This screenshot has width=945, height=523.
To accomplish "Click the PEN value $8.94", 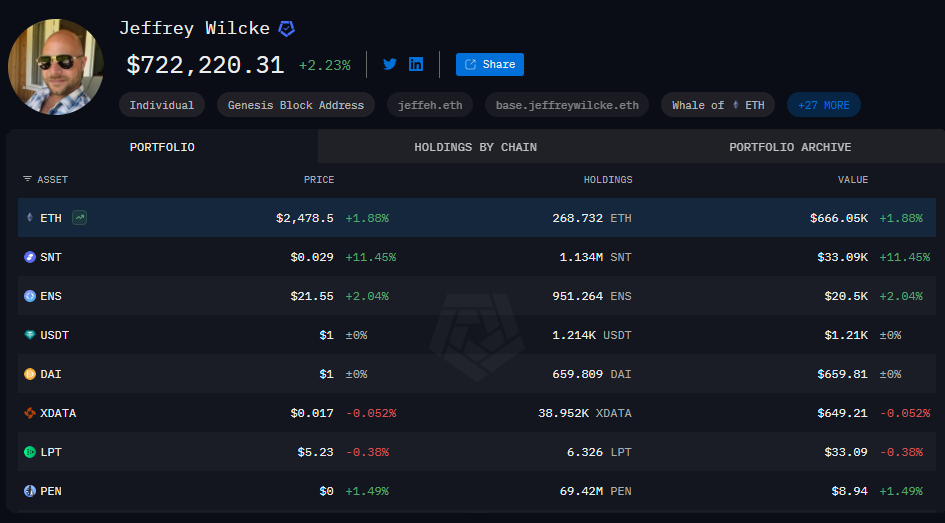I will (850, 492).
